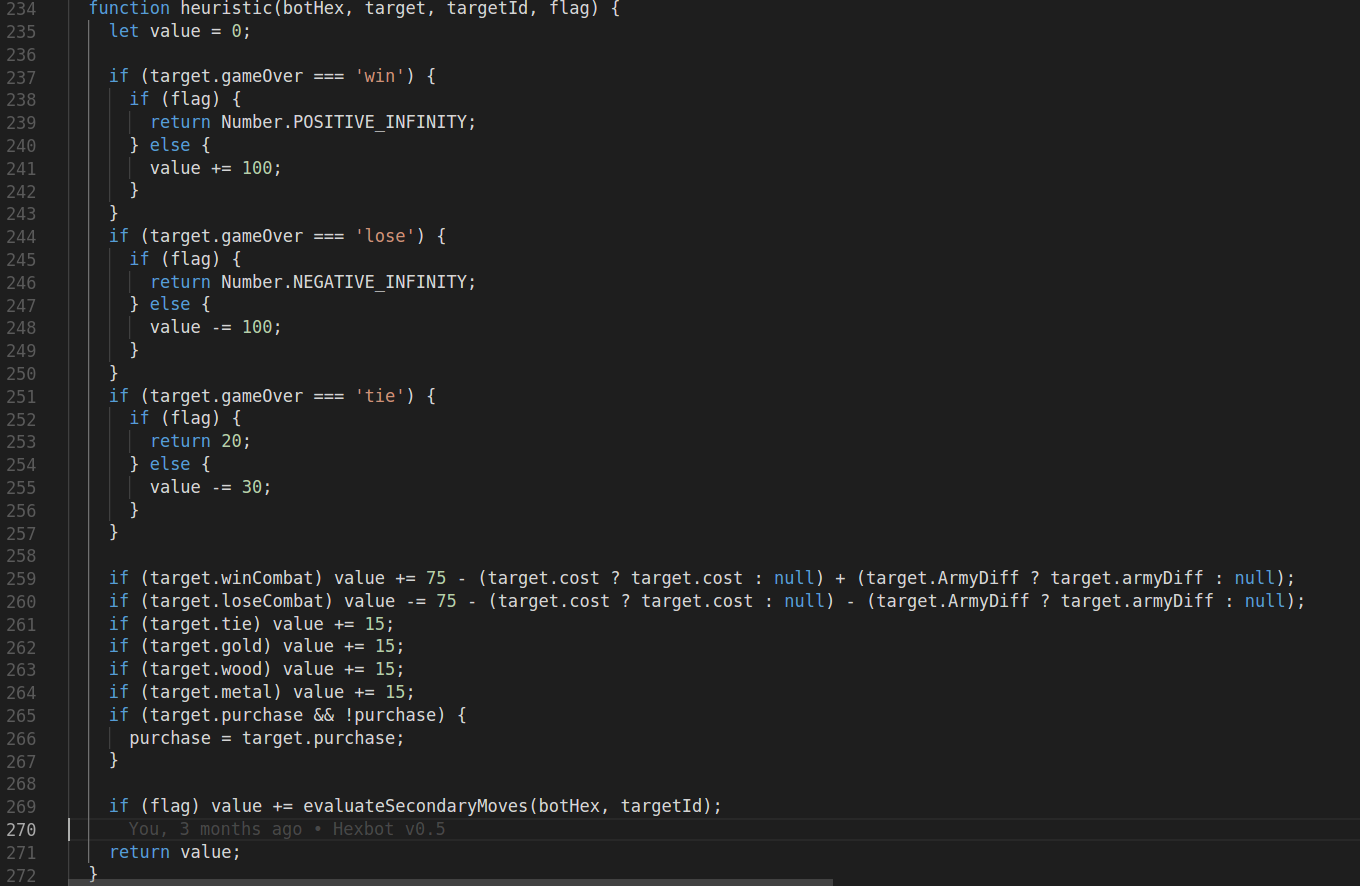The height and width of the screenshot is (886, 1360).
Task: Click "target.gold" on line 262
Action: [206, 646]
